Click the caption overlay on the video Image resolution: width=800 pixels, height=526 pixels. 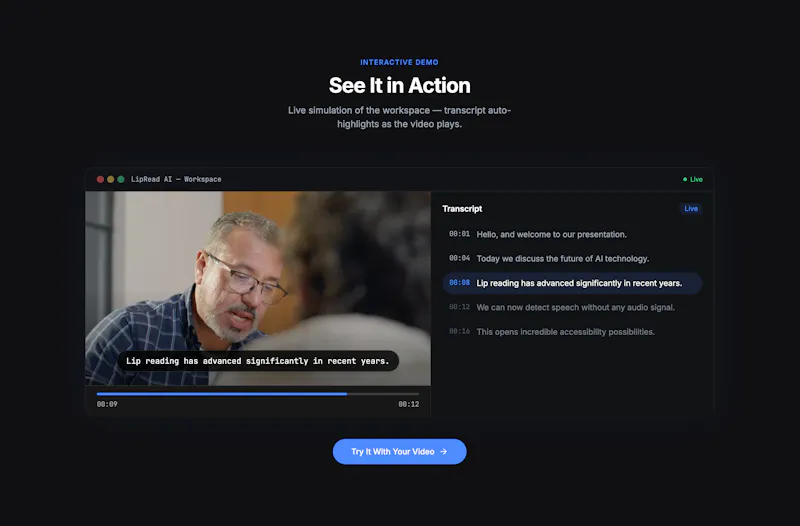click(x=258, y=361)
